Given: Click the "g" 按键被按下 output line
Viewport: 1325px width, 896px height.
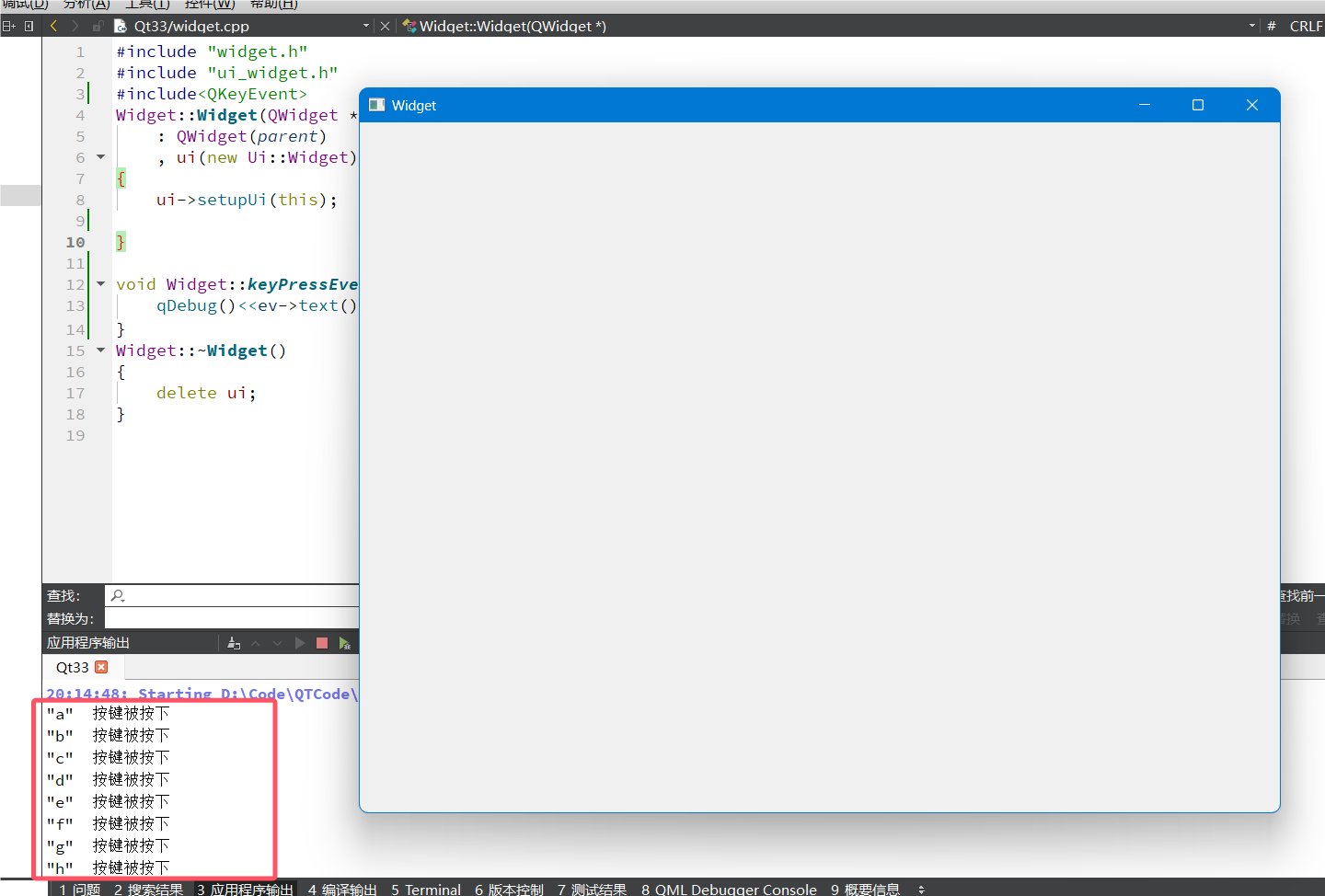Looking at the screenshot, I should point(108,845).
